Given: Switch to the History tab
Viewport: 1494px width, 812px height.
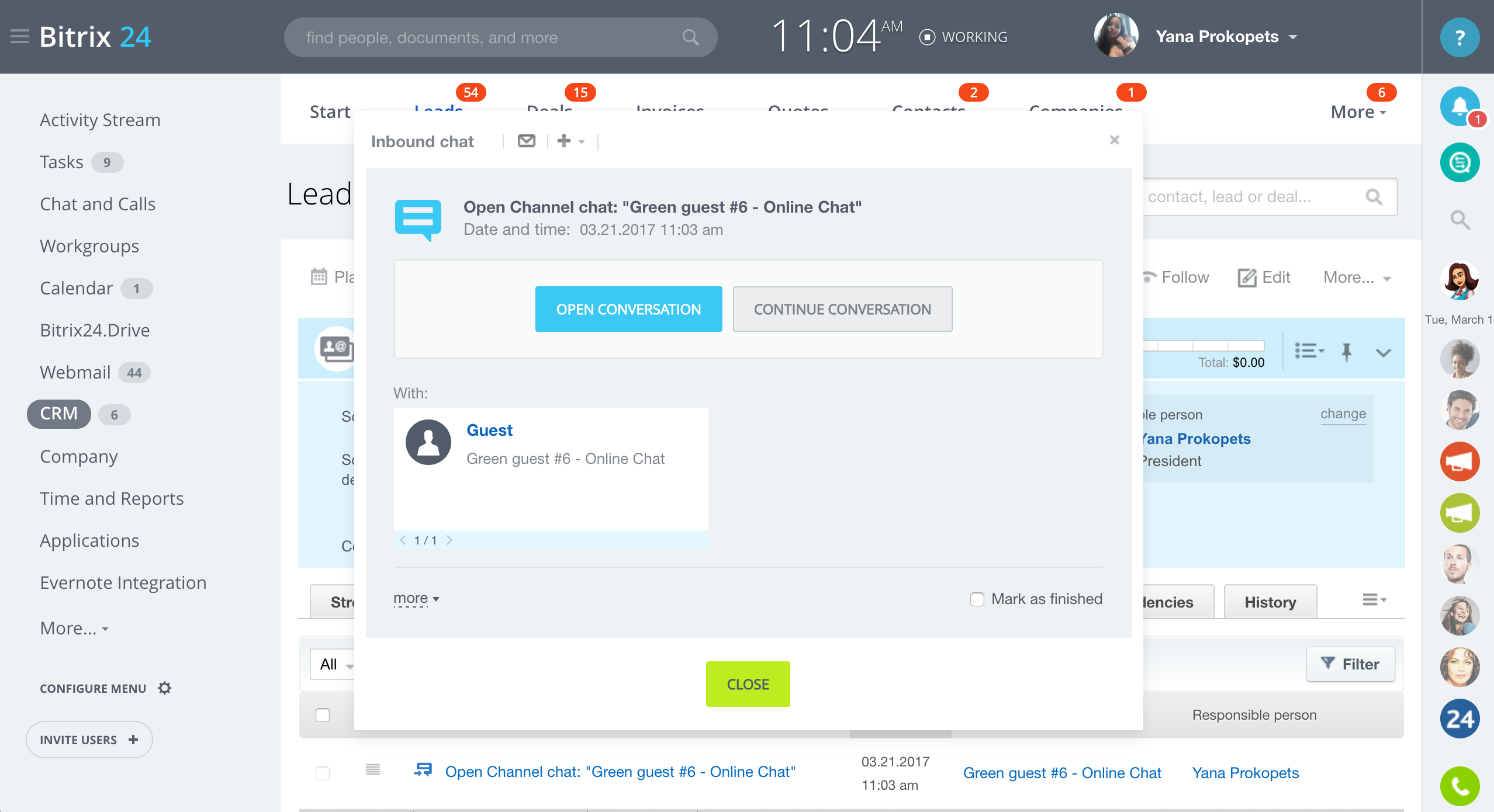Looking at the screenshot, I should [x=1270, y=602].
